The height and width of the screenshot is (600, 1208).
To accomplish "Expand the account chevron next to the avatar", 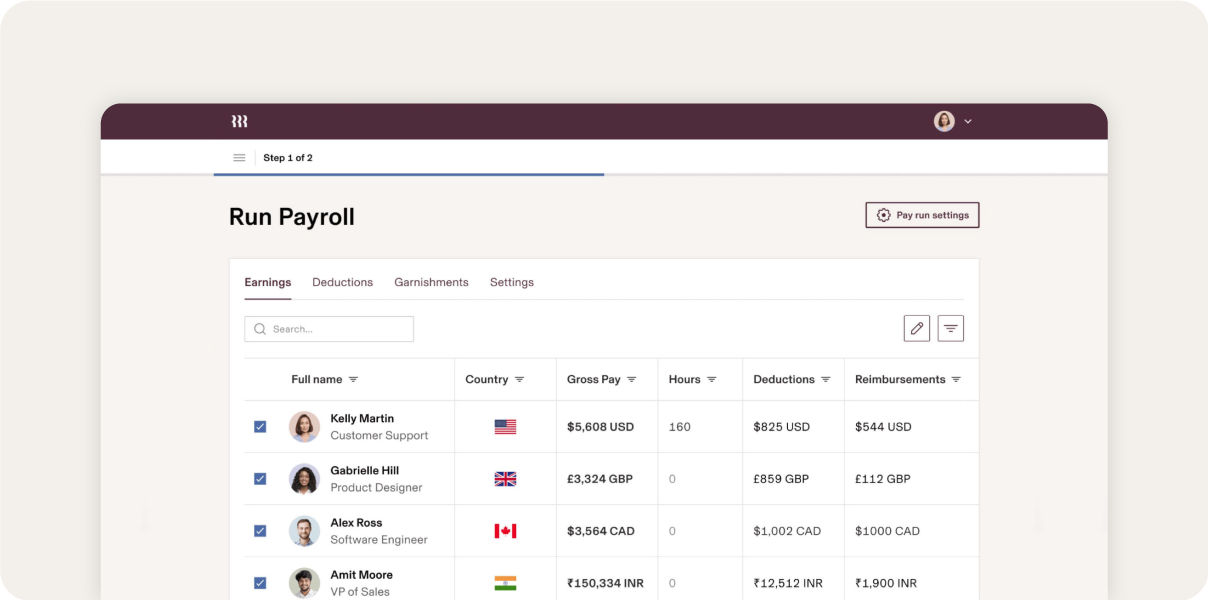I will pyautogui.click(x=966, y=121).
